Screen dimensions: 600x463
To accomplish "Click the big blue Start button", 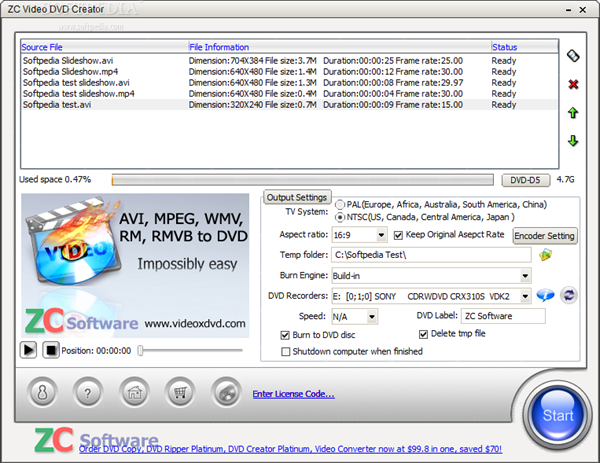I will [x=558, y=415].
